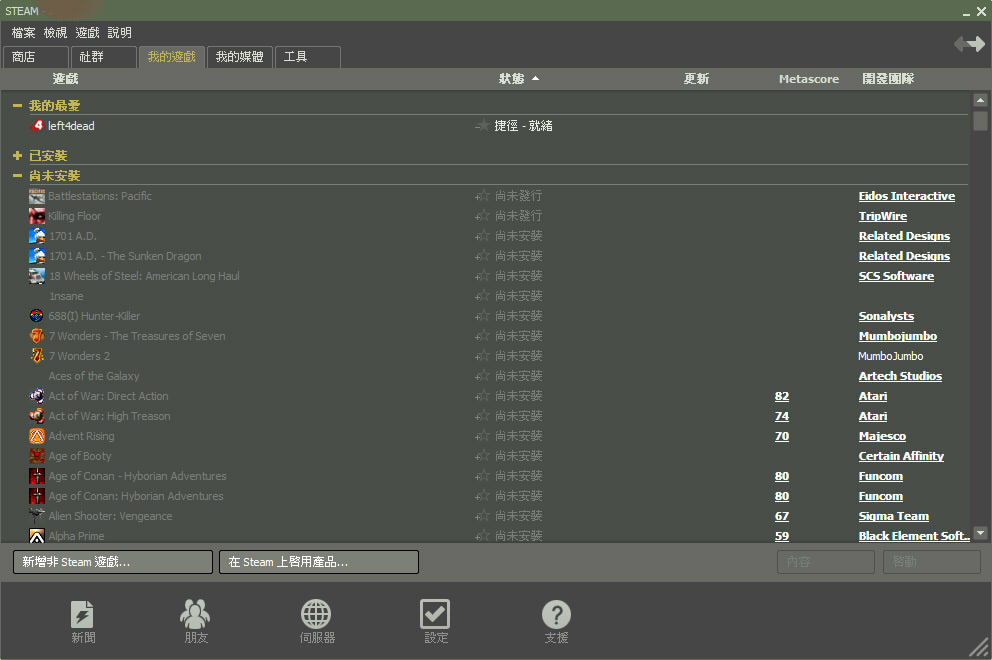Open the Eidos Interactive developer link
This screenshot has width=992, height=660.
click(x=906, y=196)
